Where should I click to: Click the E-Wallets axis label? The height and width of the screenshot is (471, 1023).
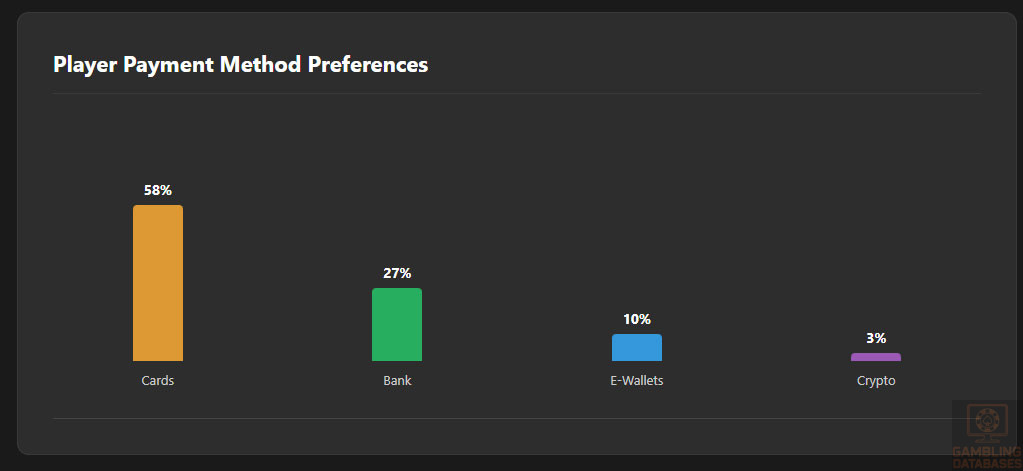pos(637,381)
